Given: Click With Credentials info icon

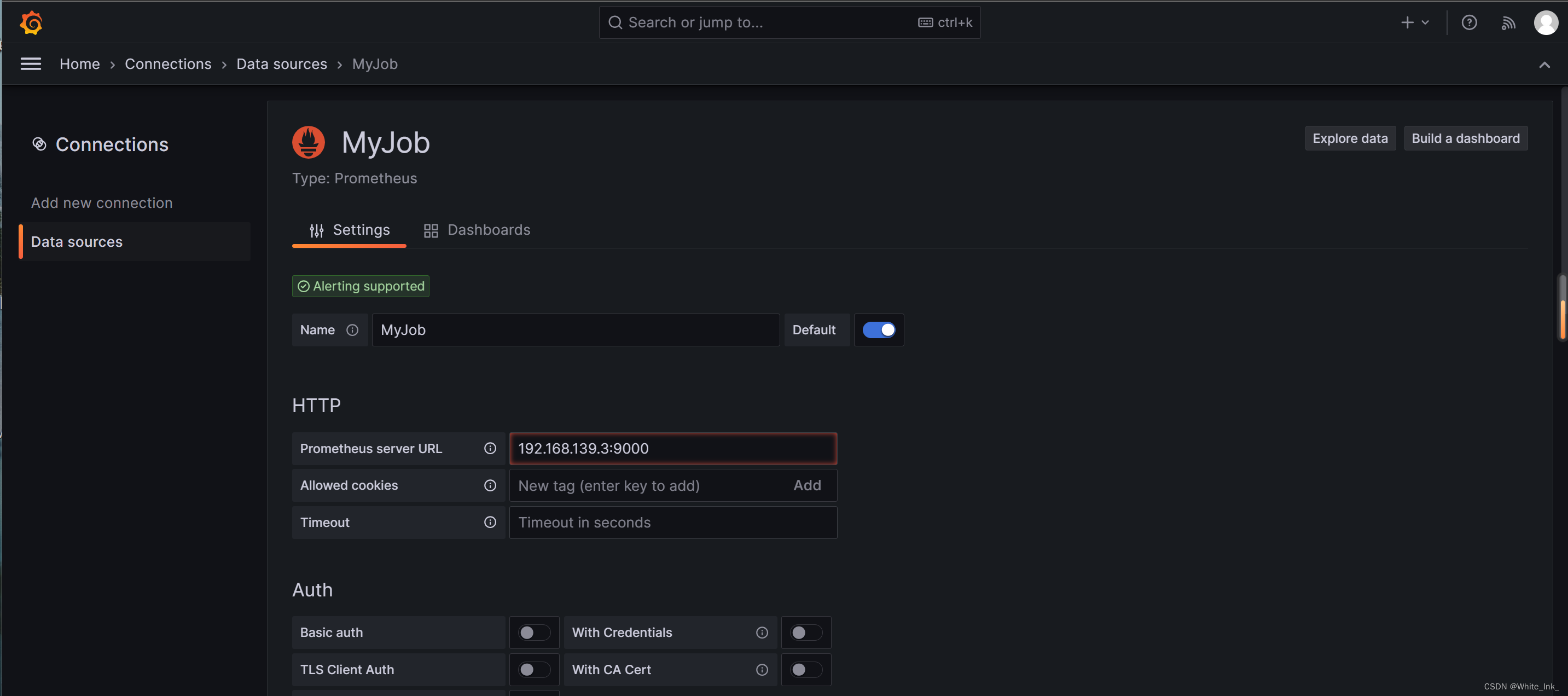Looking at the screenshot, I should click(x=762, y=633).
